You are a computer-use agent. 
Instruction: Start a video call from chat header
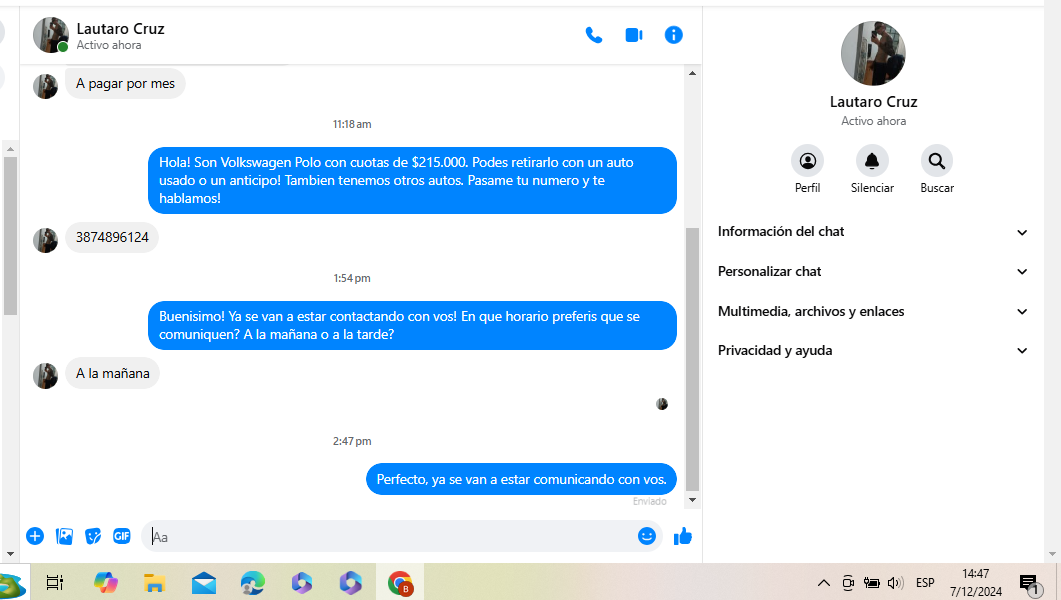(x=634, y=35)
